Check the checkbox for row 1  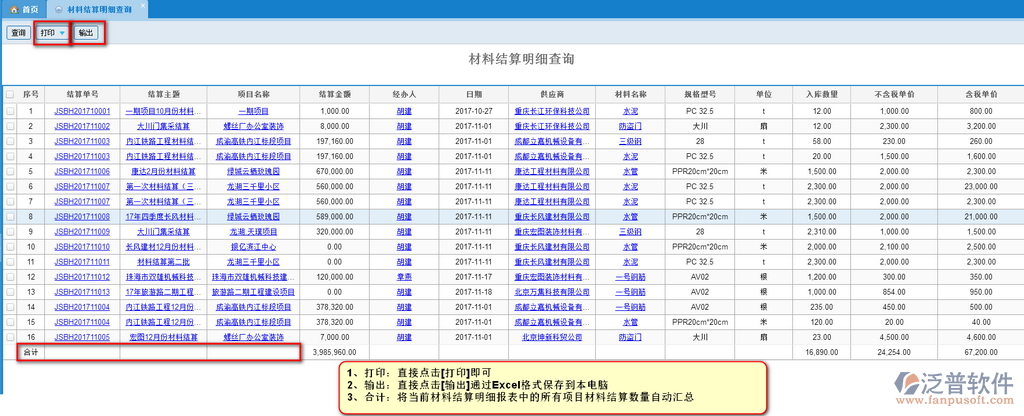(x=10, y=112)
